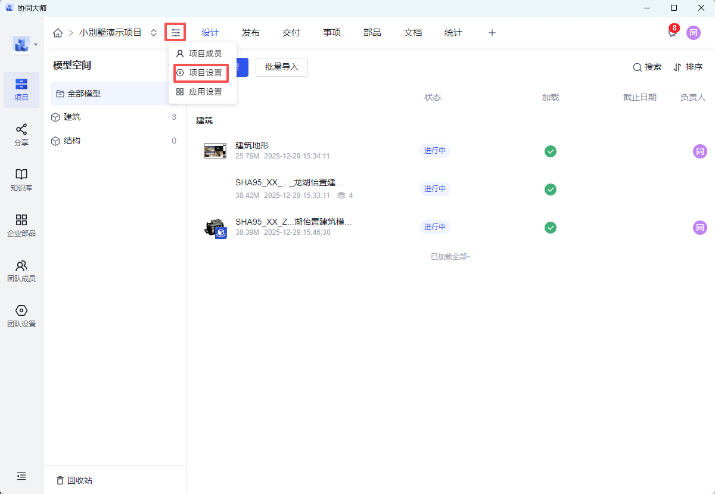Click the purple user avatar at top right
The height and width of the screenshot is (494, 715).
693,33
